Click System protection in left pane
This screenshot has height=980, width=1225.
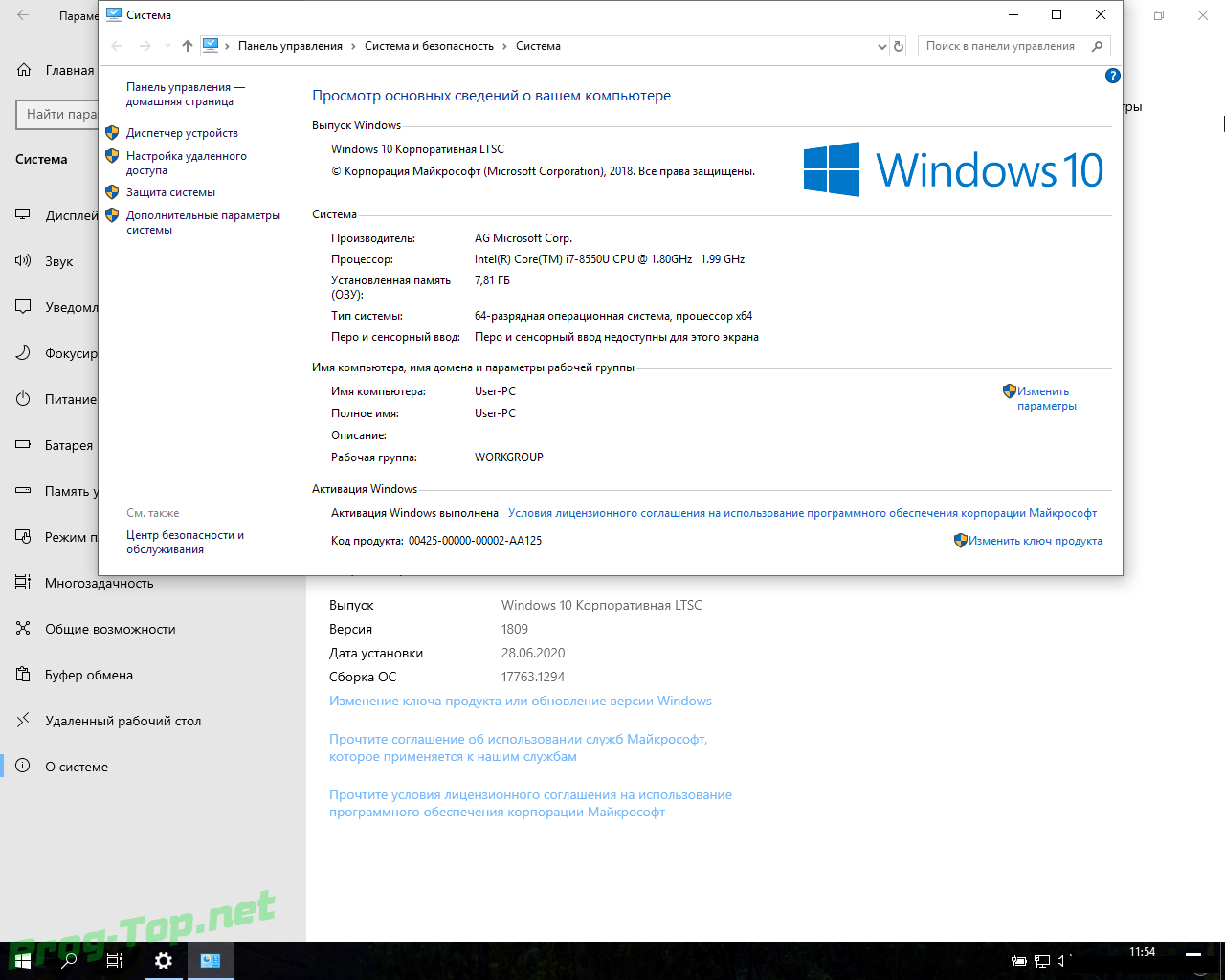click(x=170, y=192)
